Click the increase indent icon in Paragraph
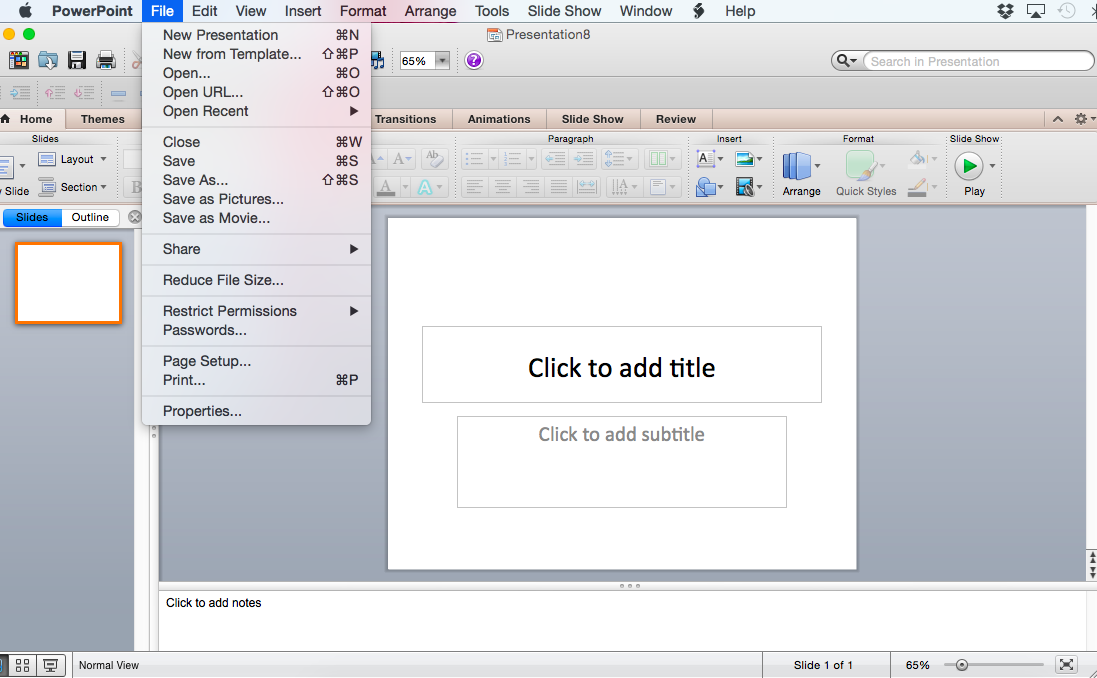Screen dimensions: 1097x678 583,159
